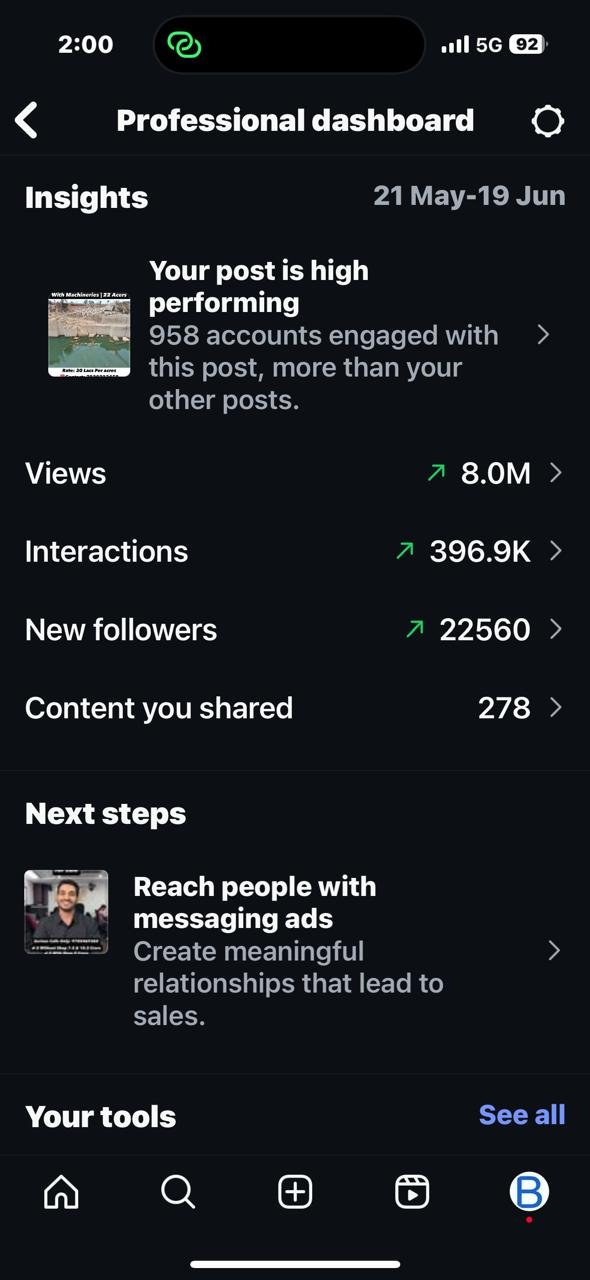Open the Views 8.0M row
This screenshot has height=1280, width=590.
(x=295, y=473)
